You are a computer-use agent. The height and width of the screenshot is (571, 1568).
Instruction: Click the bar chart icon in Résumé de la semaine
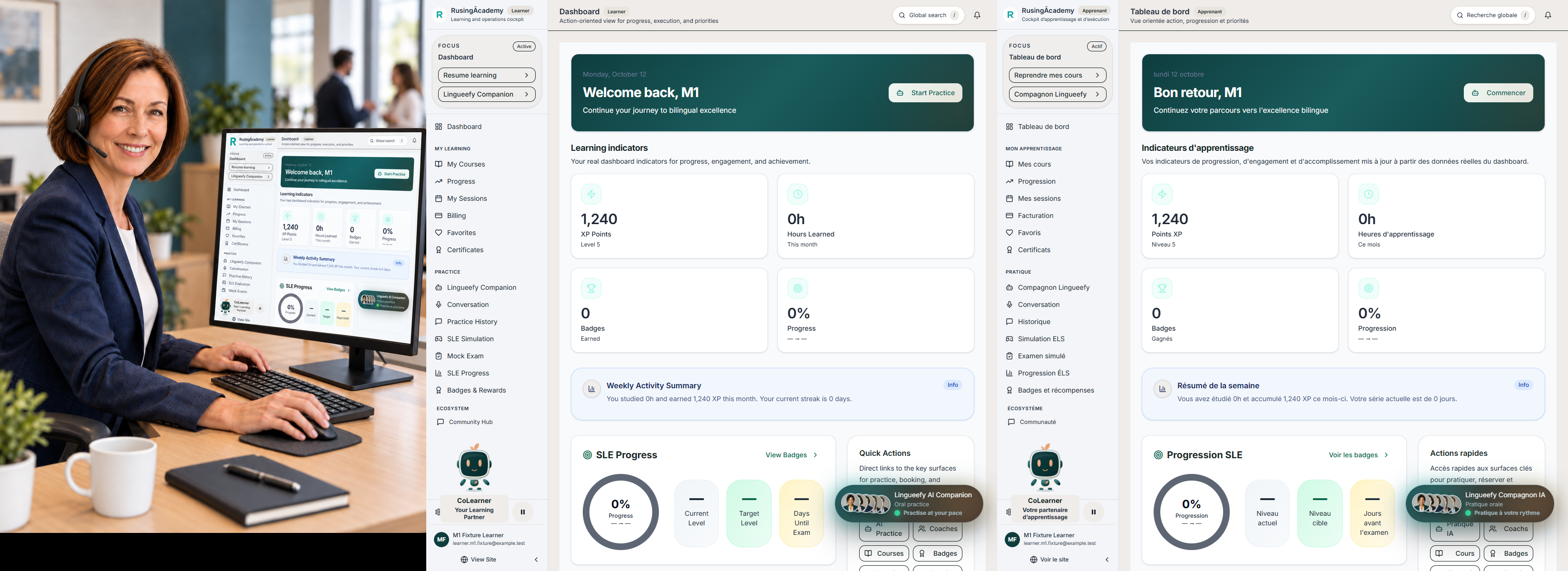click(x=1162, y=388)
